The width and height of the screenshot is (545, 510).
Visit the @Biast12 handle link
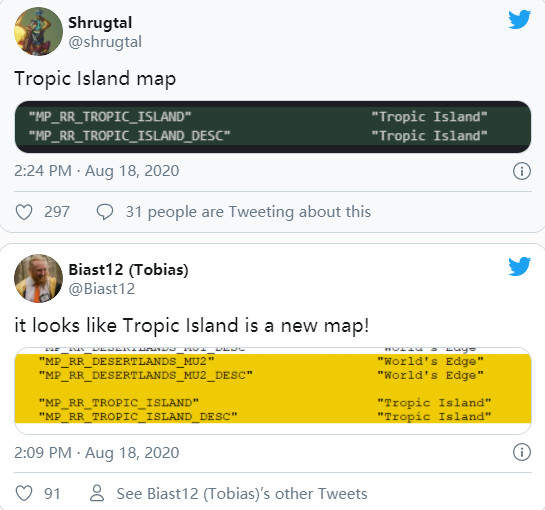point(101,289)
